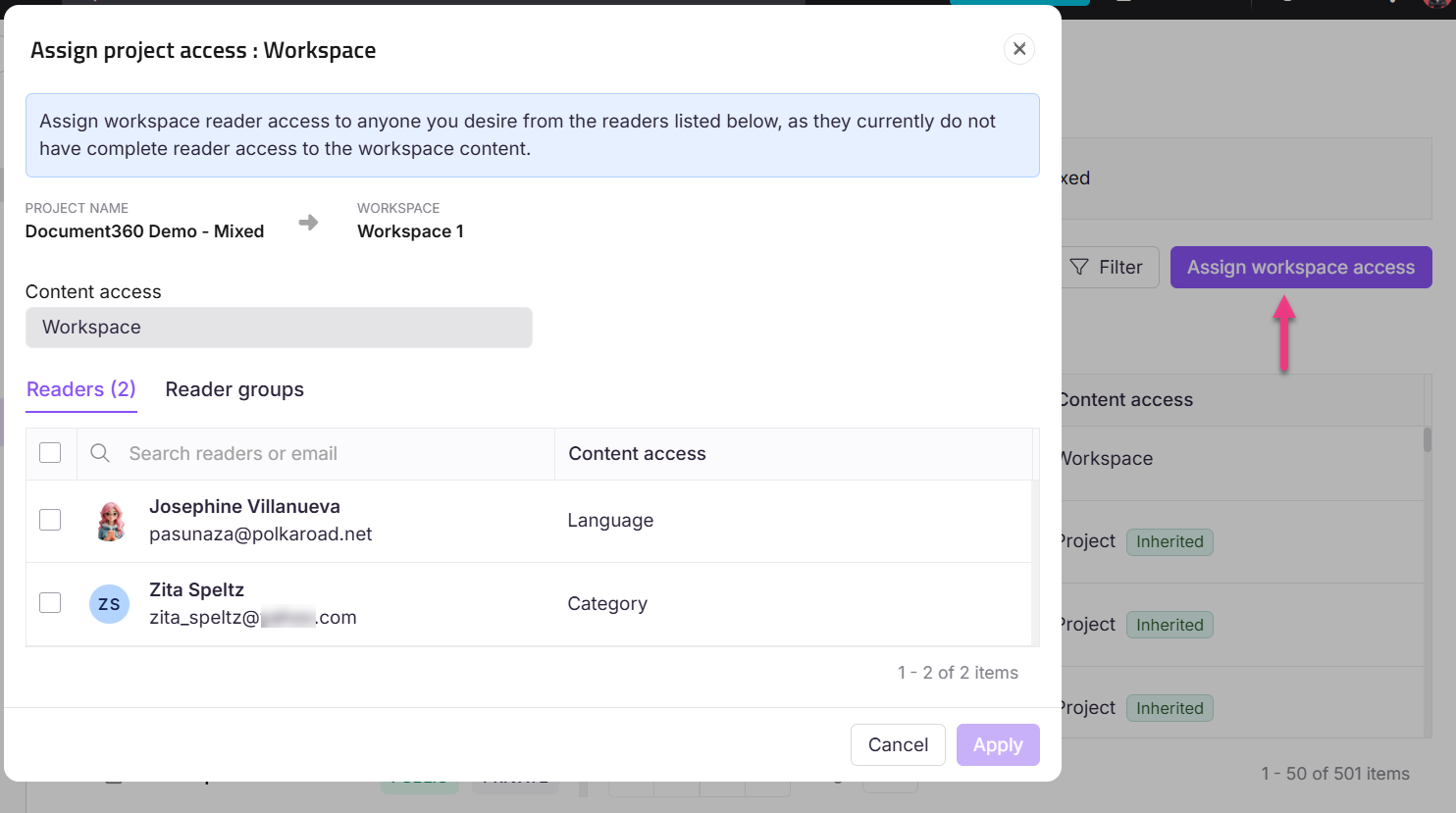1456x813 pixels.
Task: Select the Readers (2) tab
Action: (x=80, y=389)
